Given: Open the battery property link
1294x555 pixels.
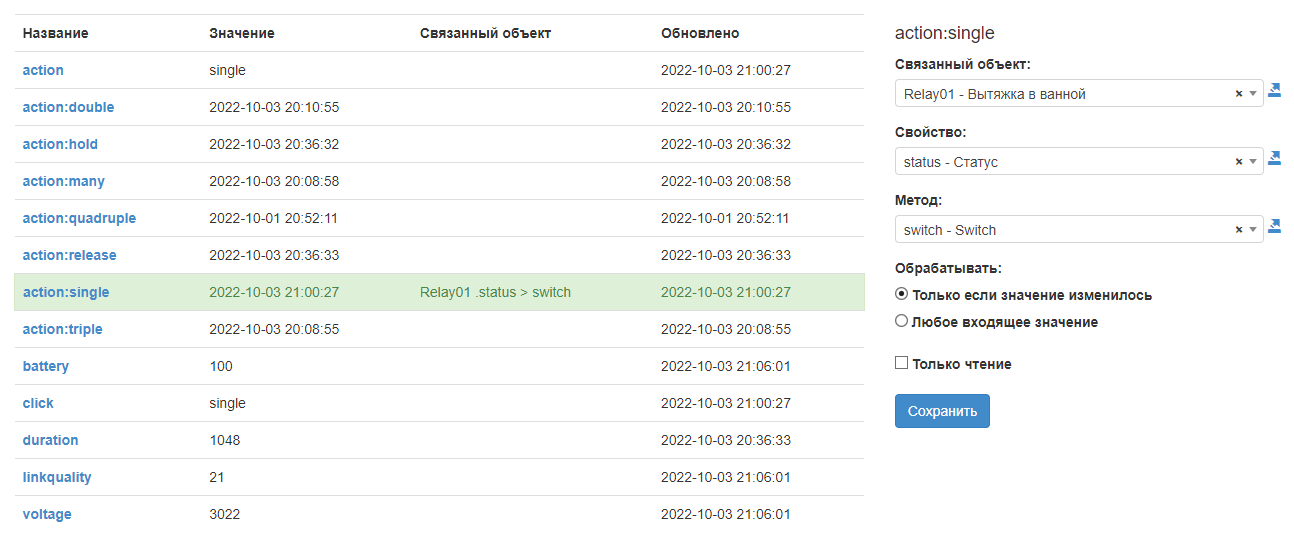Looking at the screenshot, I should coord(46,366).
